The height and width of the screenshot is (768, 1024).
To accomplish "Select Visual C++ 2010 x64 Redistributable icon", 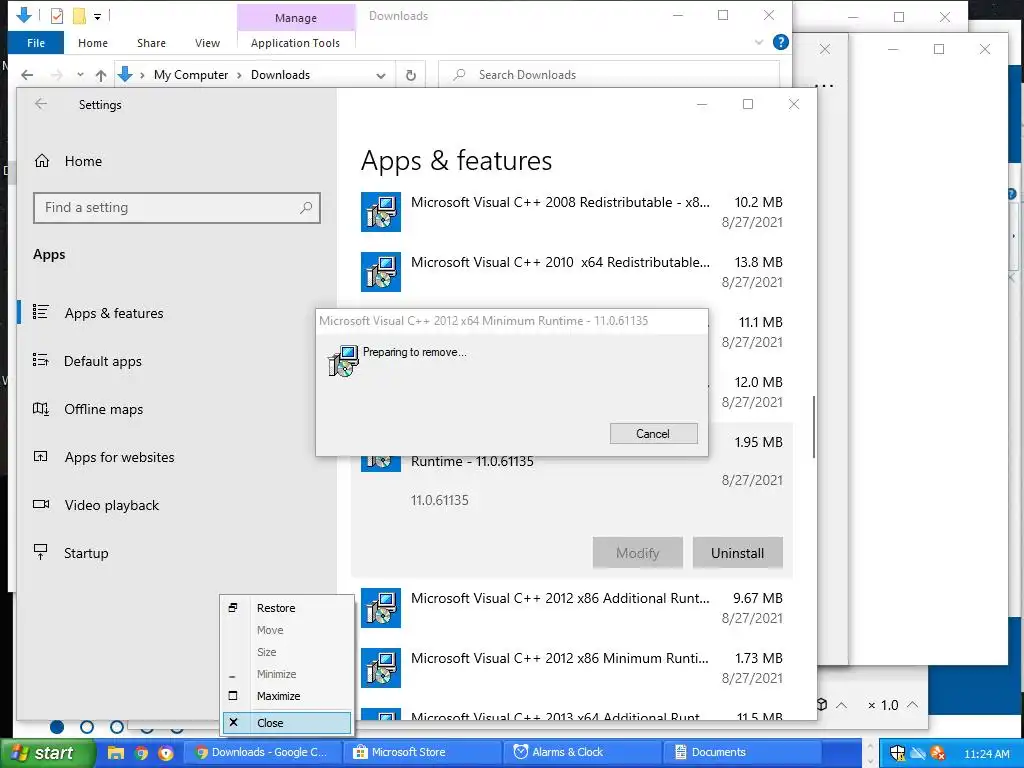I will coord(381,272).
